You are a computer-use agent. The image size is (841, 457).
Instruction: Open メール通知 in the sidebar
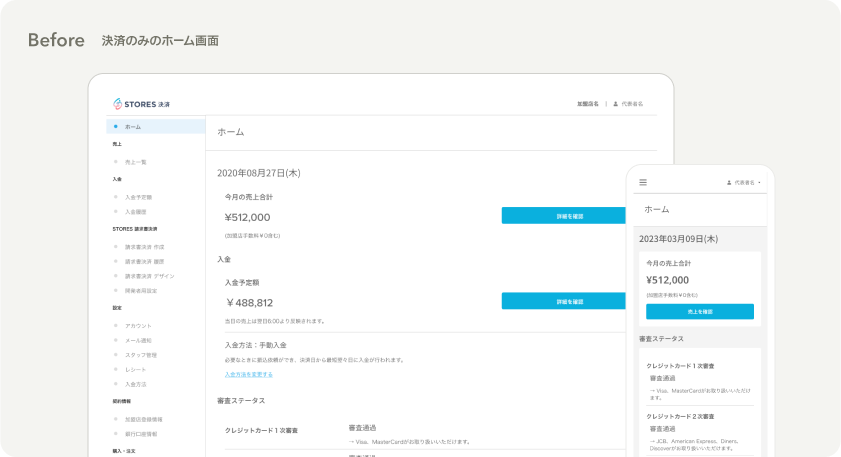(138, 341)
